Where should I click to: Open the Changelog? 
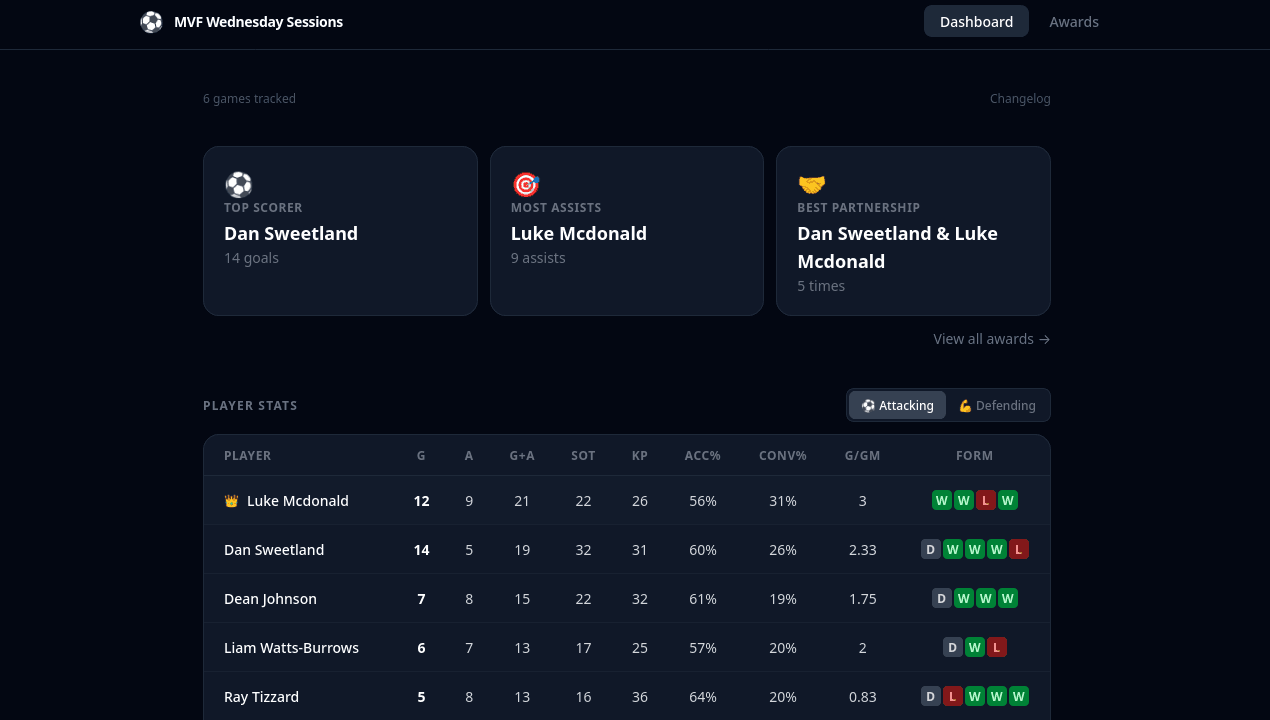(x=1020, y=98)
